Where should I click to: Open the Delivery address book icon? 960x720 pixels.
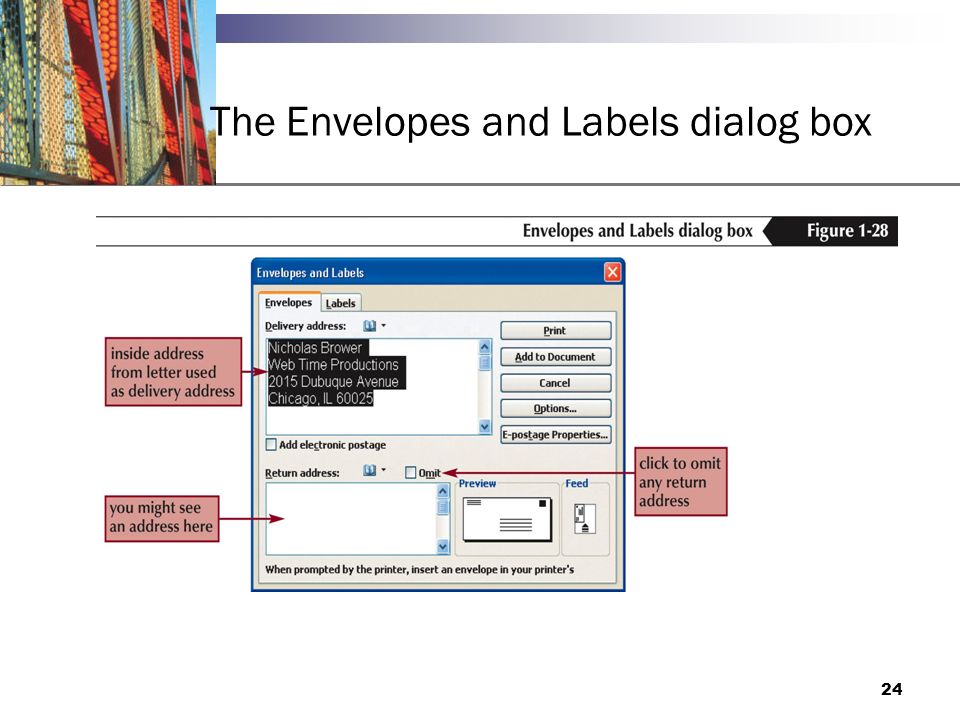(x=369, y=326)
